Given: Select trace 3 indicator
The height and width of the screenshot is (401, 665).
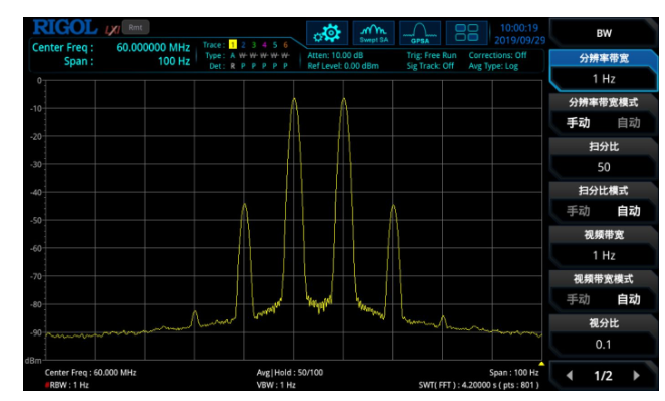Looking at the screenshot, I should (x=254, y=45).
